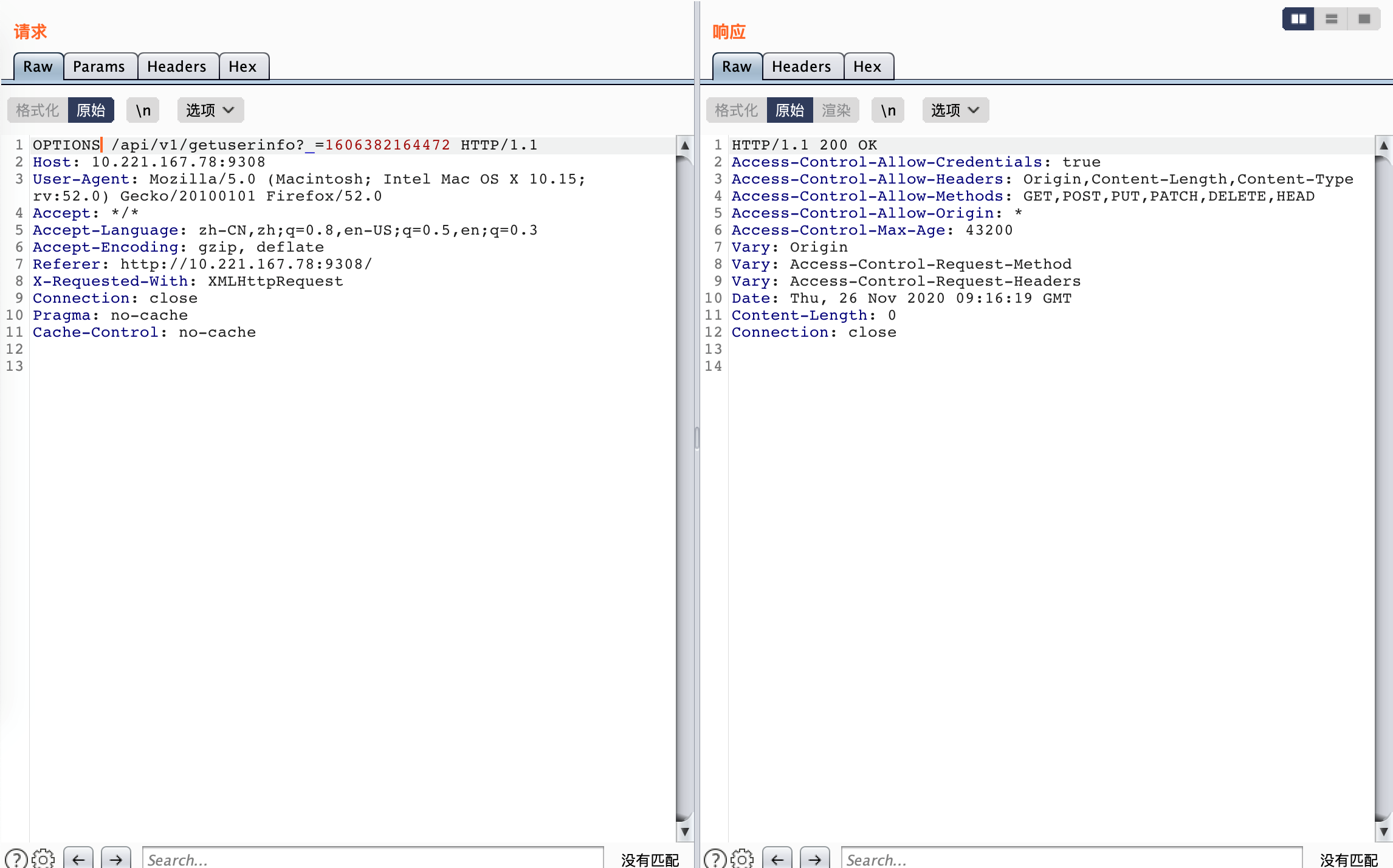The image size is (1393, 868).
Task: Click the Accept-Encoding header line
Action: (x=178, y=247)
